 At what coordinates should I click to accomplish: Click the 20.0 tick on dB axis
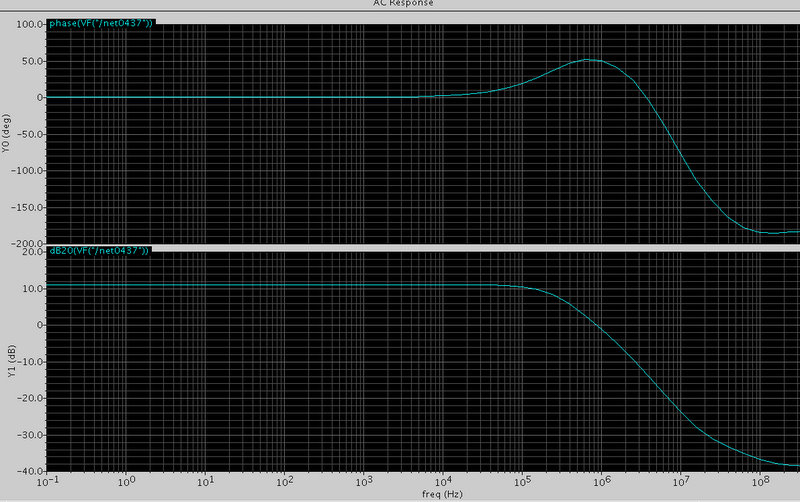(33, 252)
